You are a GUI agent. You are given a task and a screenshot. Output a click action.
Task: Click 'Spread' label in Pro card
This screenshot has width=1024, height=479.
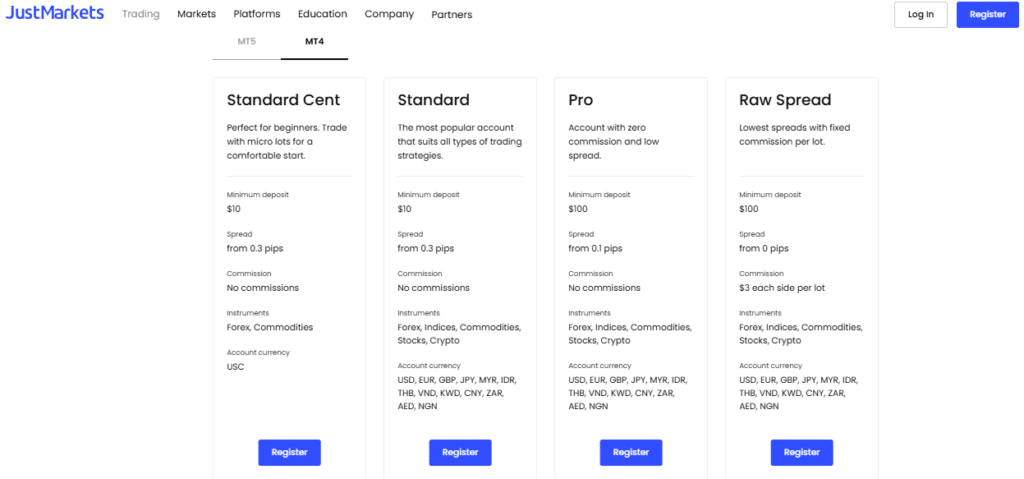[x=581, y=234]
